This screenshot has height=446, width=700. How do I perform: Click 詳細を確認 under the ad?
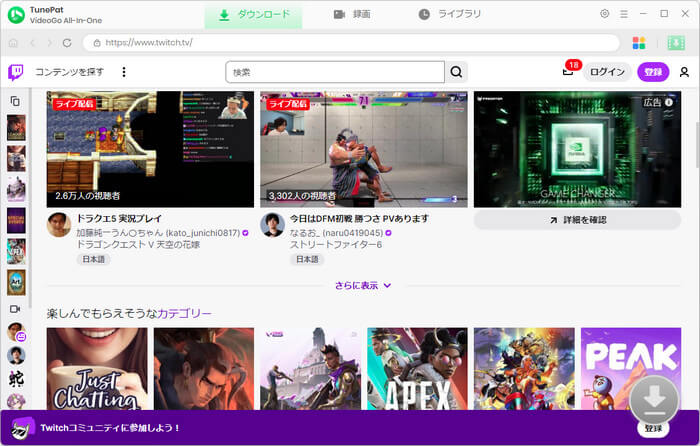point(577,220)
